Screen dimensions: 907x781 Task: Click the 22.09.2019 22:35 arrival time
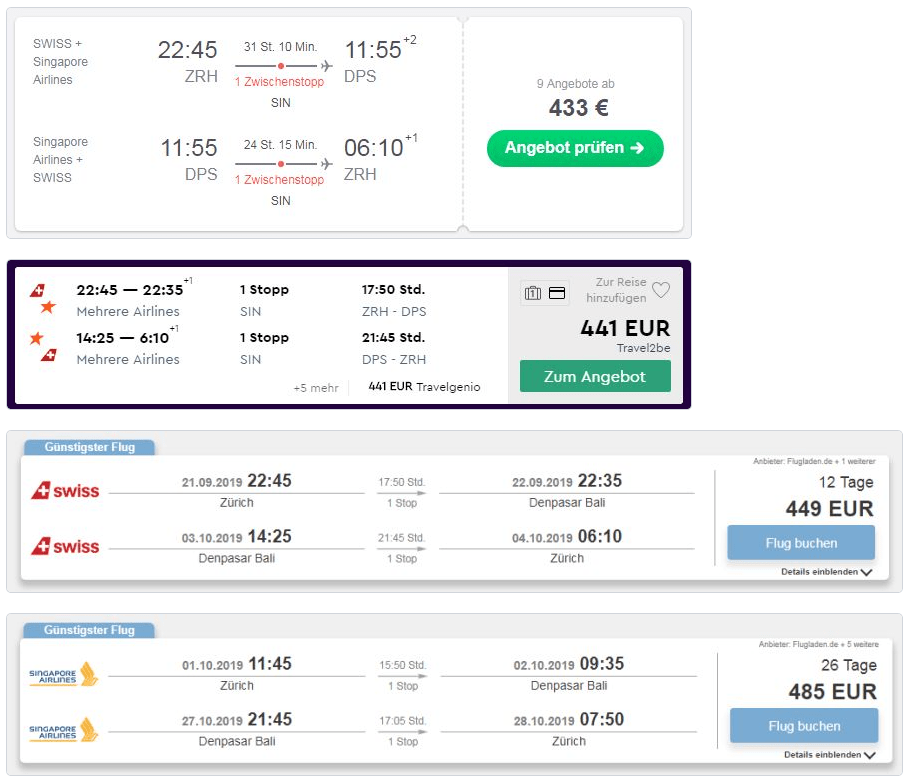tap(567, 481)
